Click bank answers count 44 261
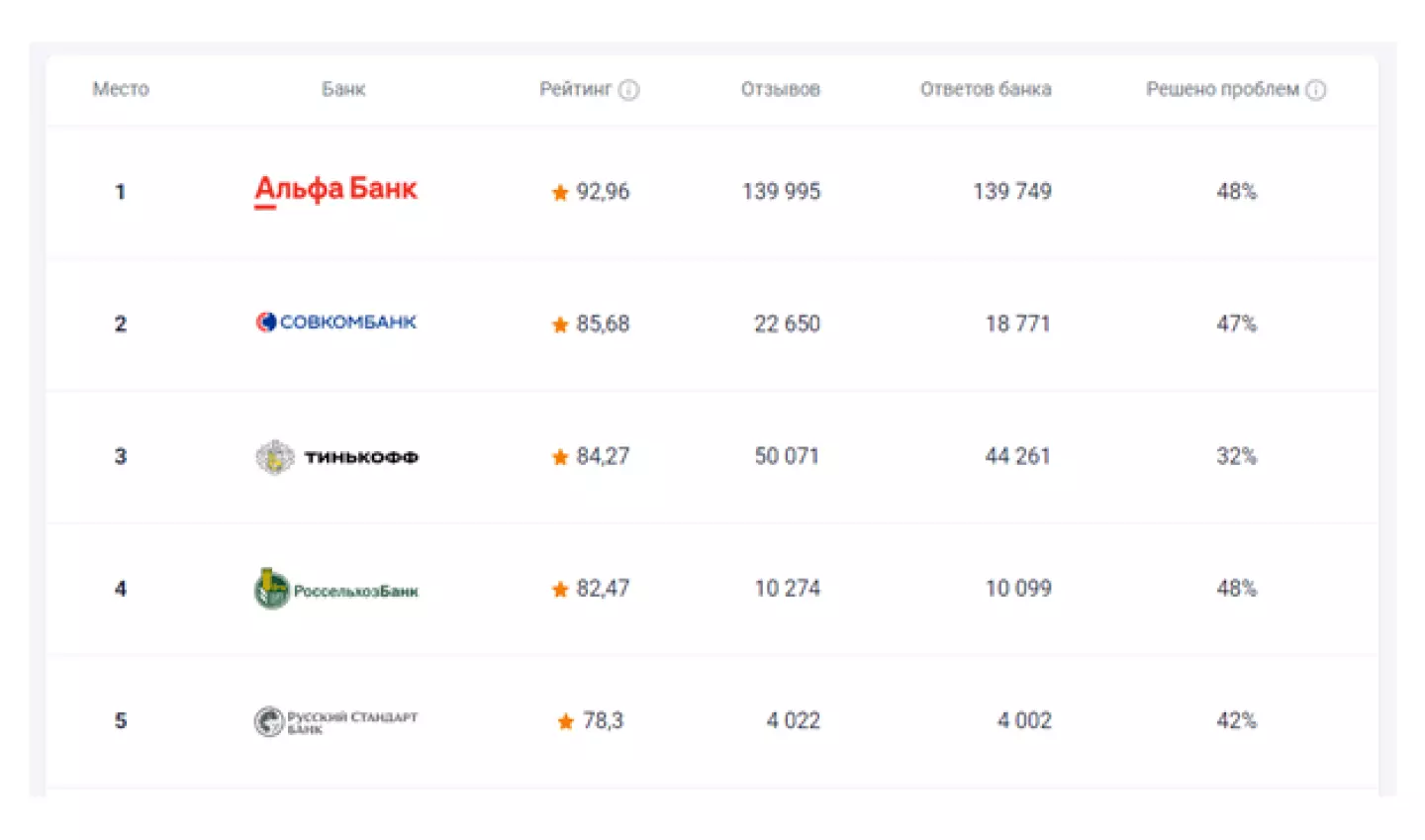The image size is (1425, 840). pos(1018,456)
